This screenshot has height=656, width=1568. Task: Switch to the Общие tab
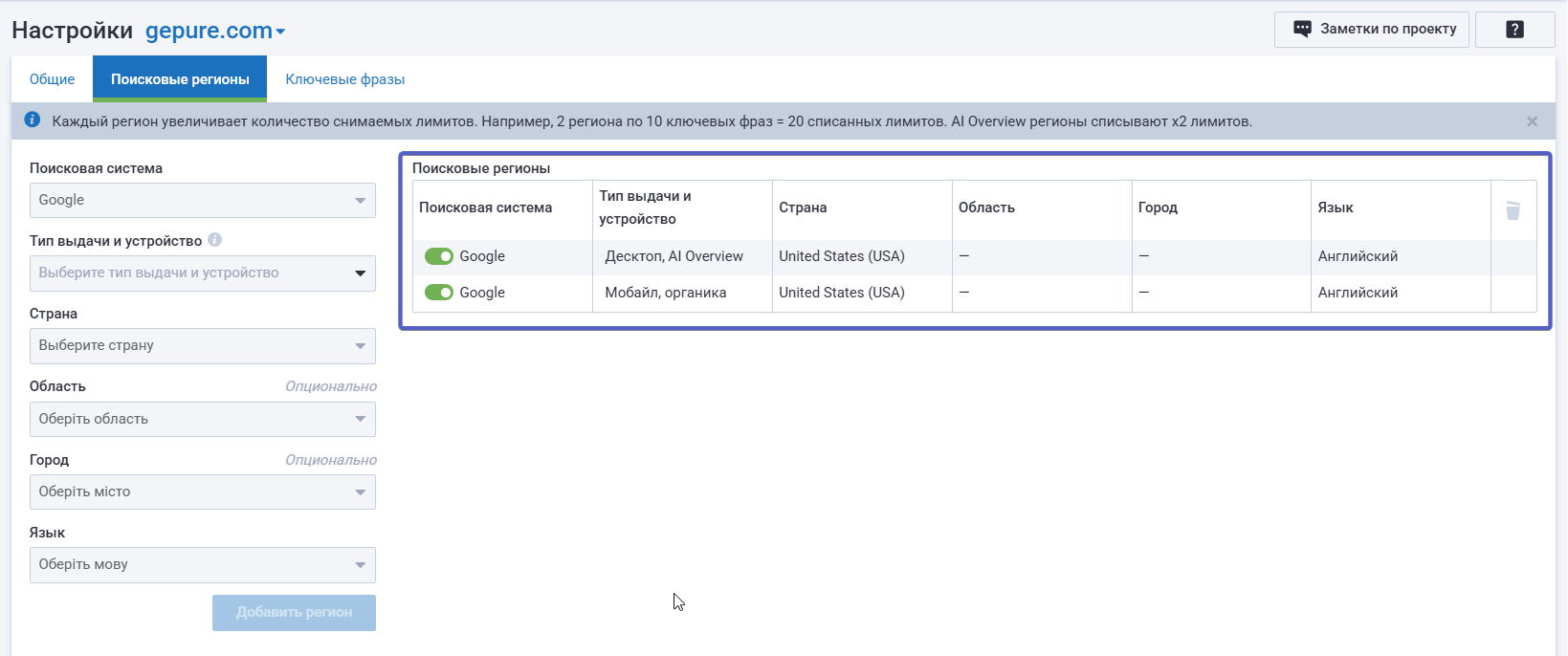pyautogui.click(x=52, y=79)
